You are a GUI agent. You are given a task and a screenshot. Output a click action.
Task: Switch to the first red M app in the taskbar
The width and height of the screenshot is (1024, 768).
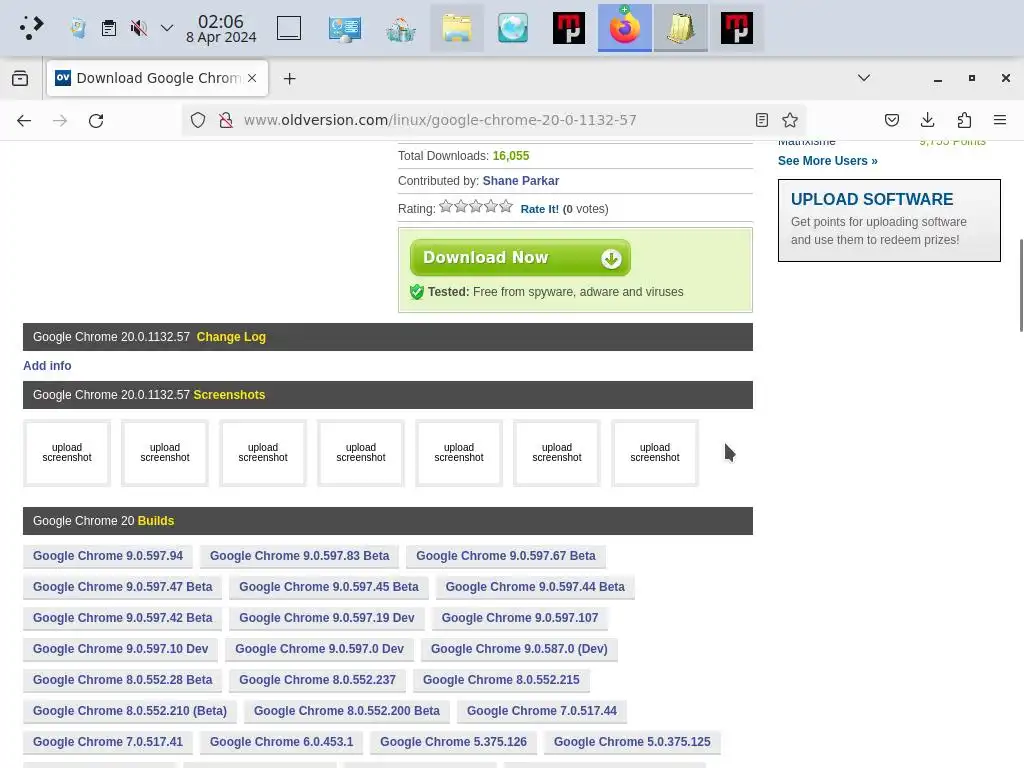569,28
